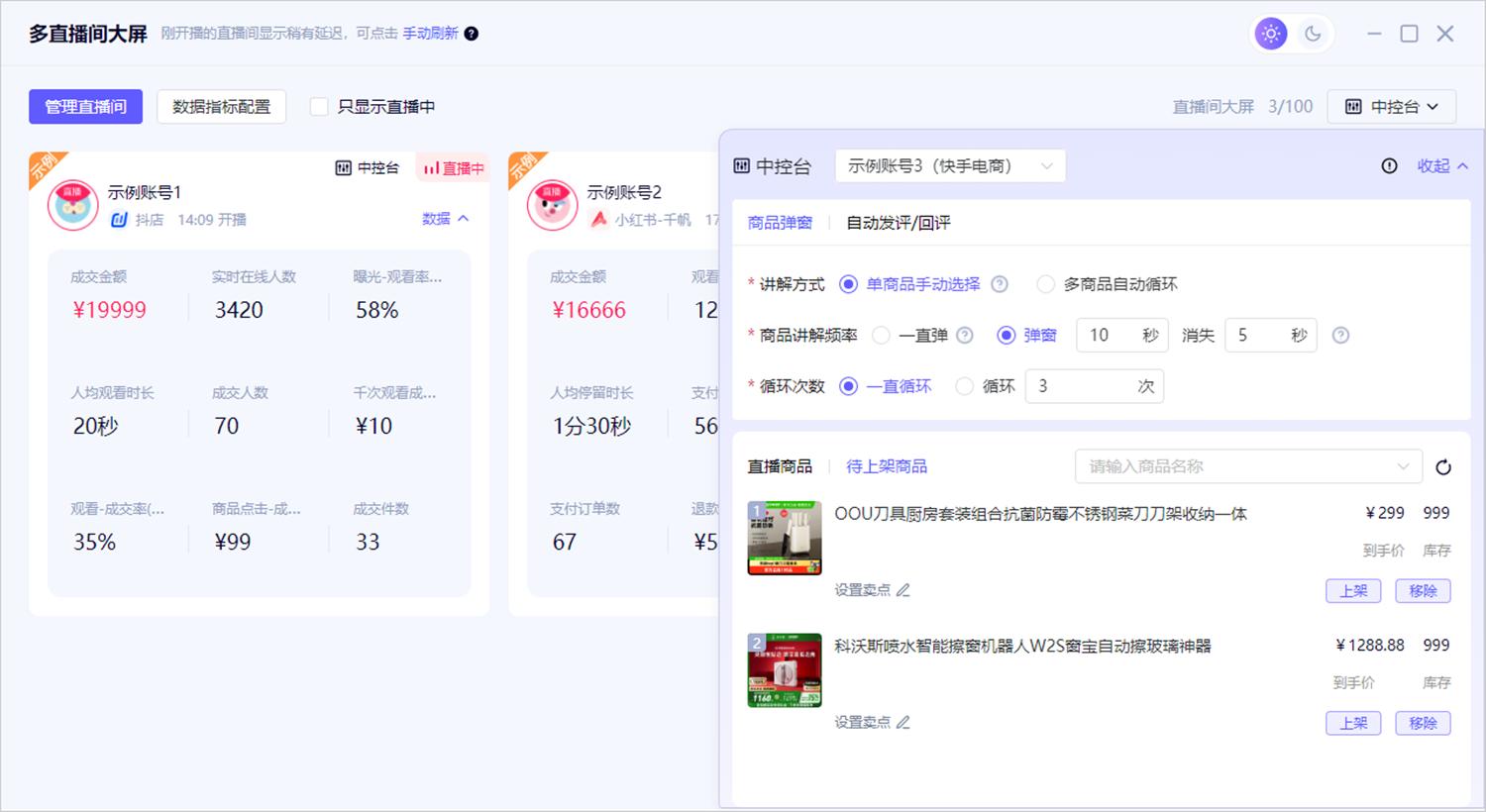Open 数据指标配置 settings
The height and width of the screenshot is (812, 1486).
(x=222, y=107)
